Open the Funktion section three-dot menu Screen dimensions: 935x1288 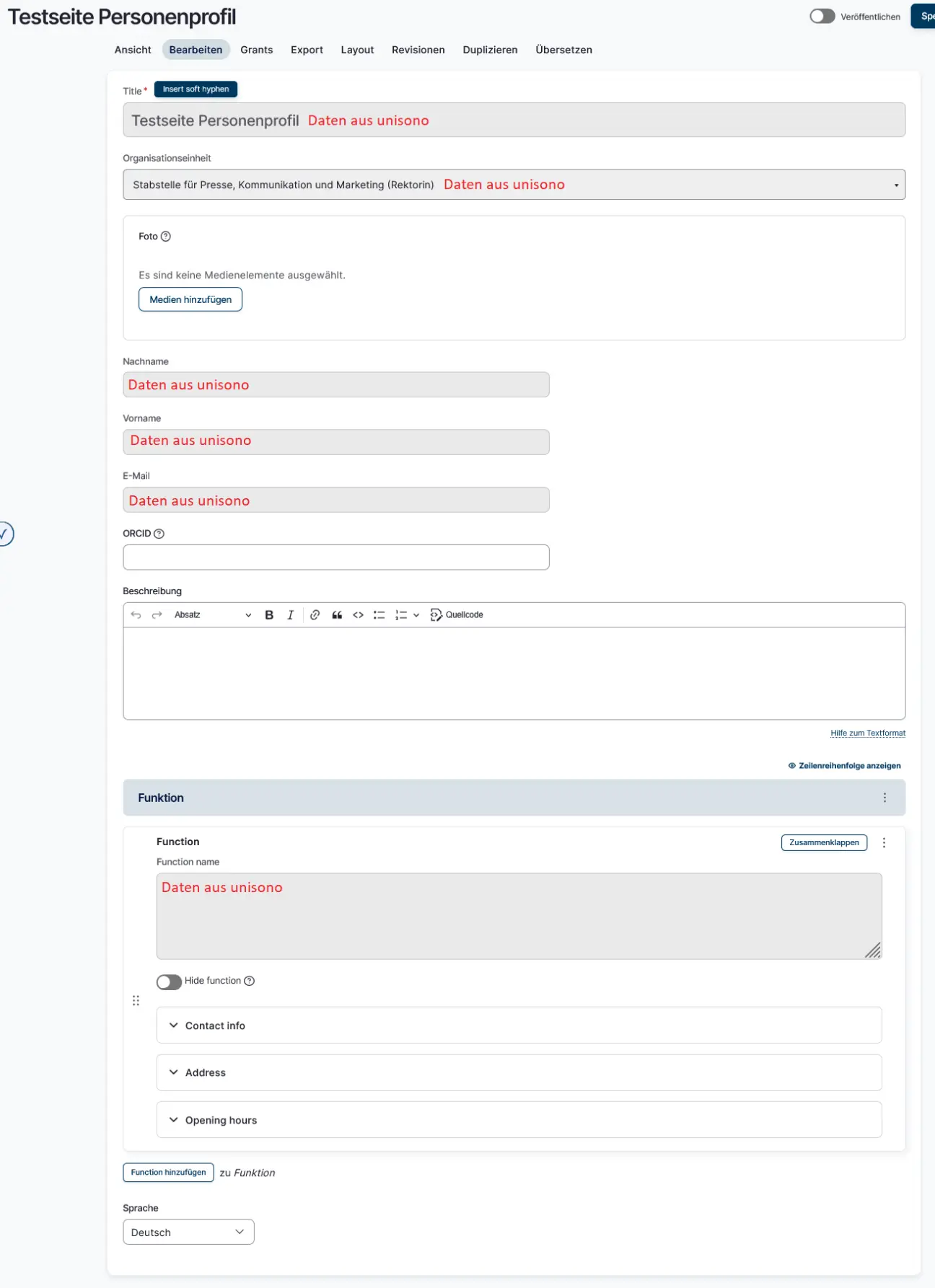point(884,798)
